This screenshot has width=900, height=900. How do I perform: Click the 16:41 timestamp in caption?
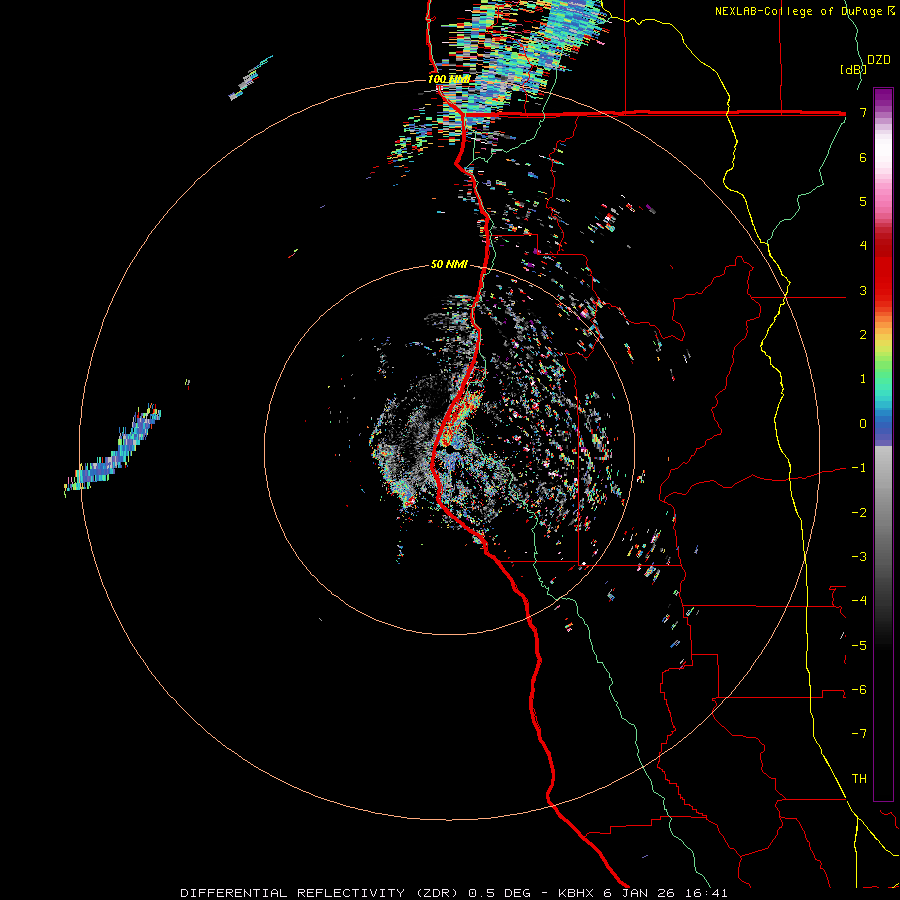(x=707, y=893)
